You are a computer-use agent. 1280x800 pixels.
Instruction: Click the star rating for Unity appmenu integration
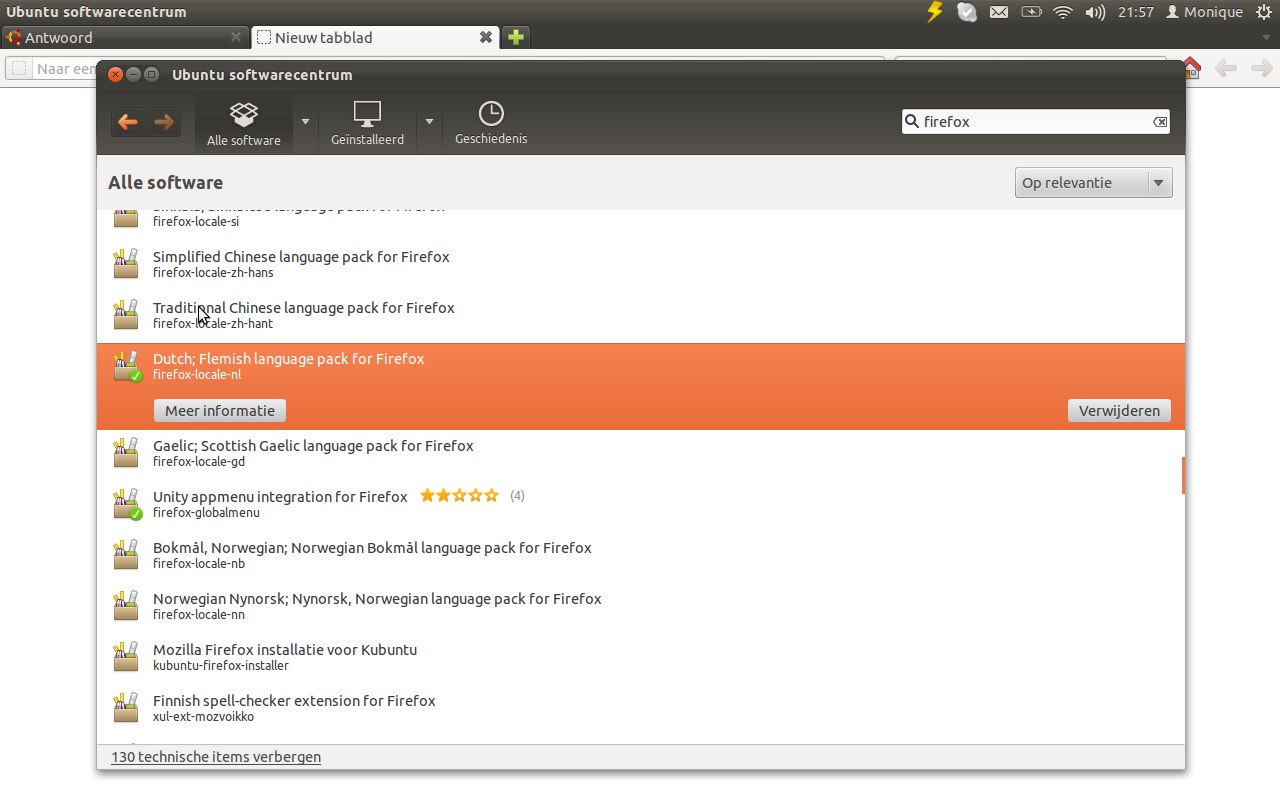[x=459, y=496]
